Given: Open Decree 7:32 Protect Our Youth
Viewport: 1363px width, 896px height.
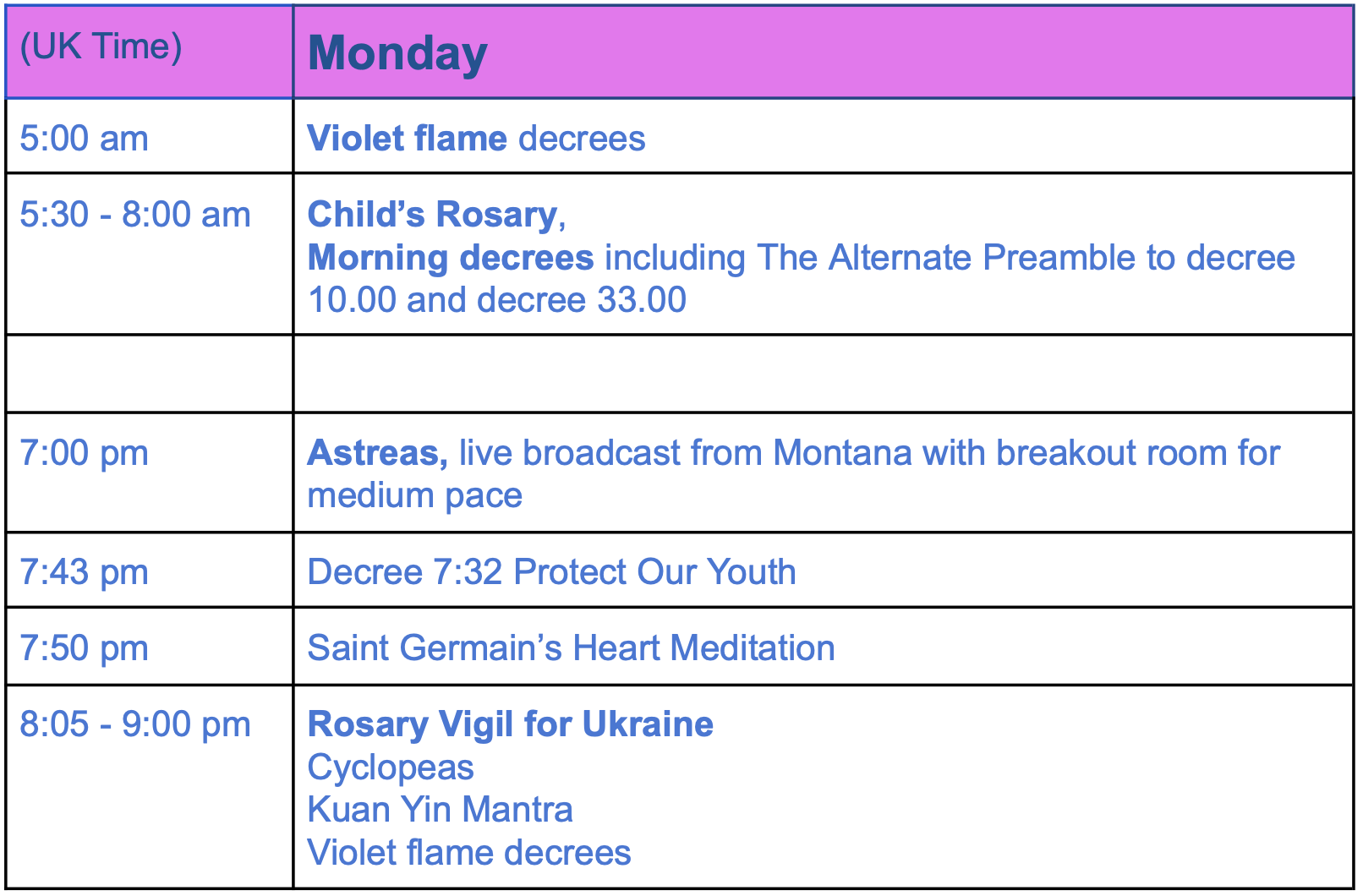Looking at the screenshot, I should (x=551, y=571).
